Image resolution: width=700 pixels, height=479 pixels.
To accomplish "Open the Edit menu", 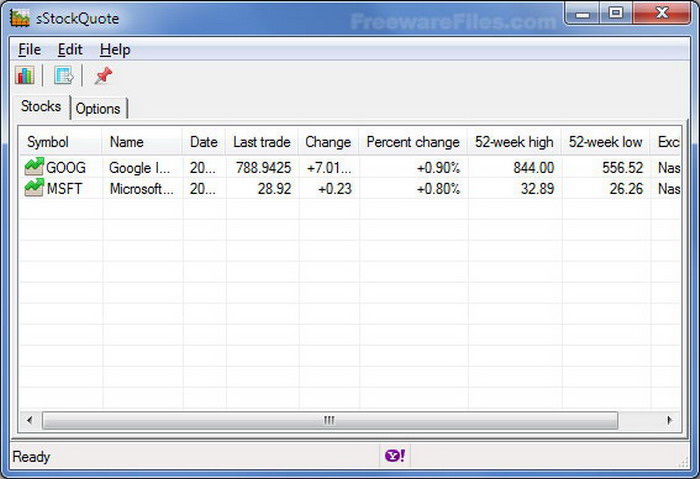I will (x=70, y=50).
